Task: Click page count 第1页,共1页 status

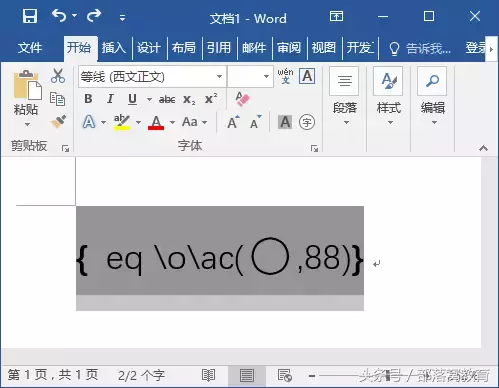Action: pyautogui.click(x=53, y=375)
